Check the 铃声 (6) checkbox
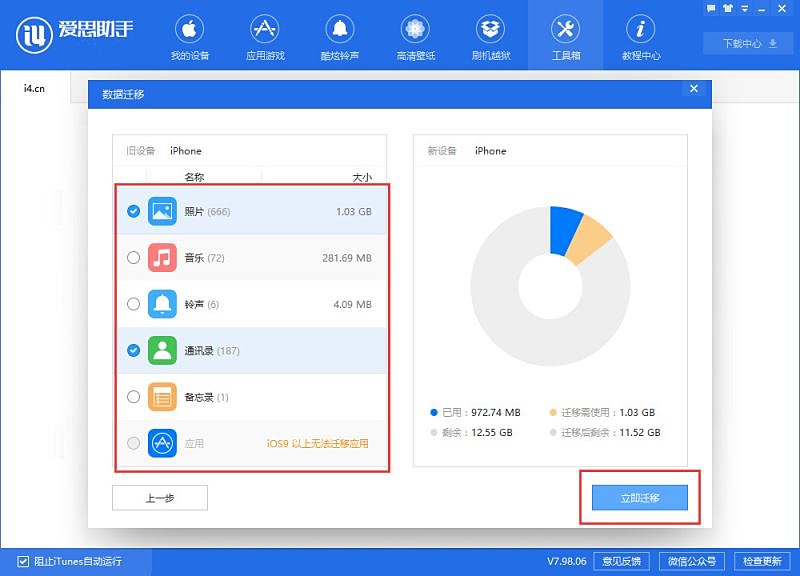The height and width of the screenshot is (576, 800). 134,304
